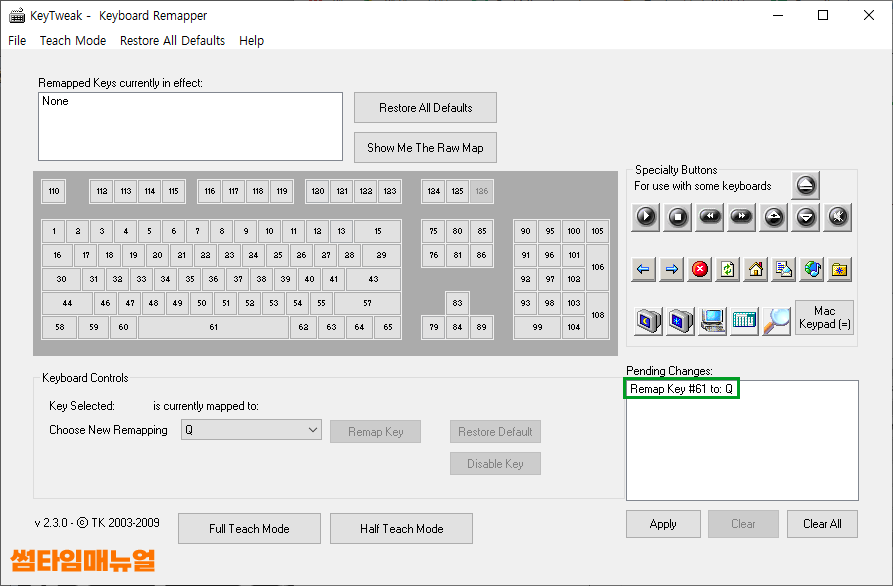Select 'None' in the remapped keys list
Image resolution: width=893 pixels, height=586 pixels.
tap(55, 101)
